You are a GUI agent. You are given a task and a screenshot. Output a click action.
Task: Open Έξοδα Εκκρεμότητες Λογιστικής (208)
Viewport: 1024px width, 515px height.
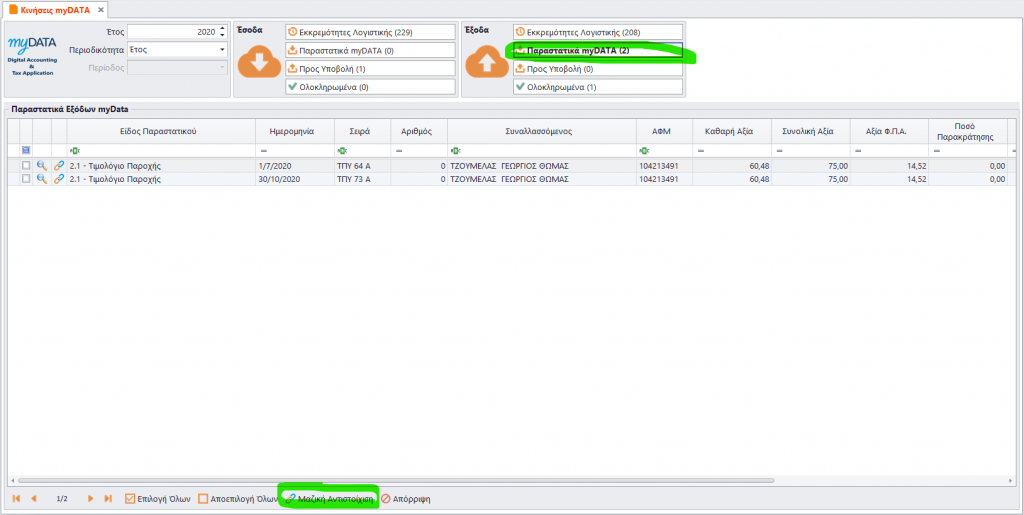click(x=598, y=32)
